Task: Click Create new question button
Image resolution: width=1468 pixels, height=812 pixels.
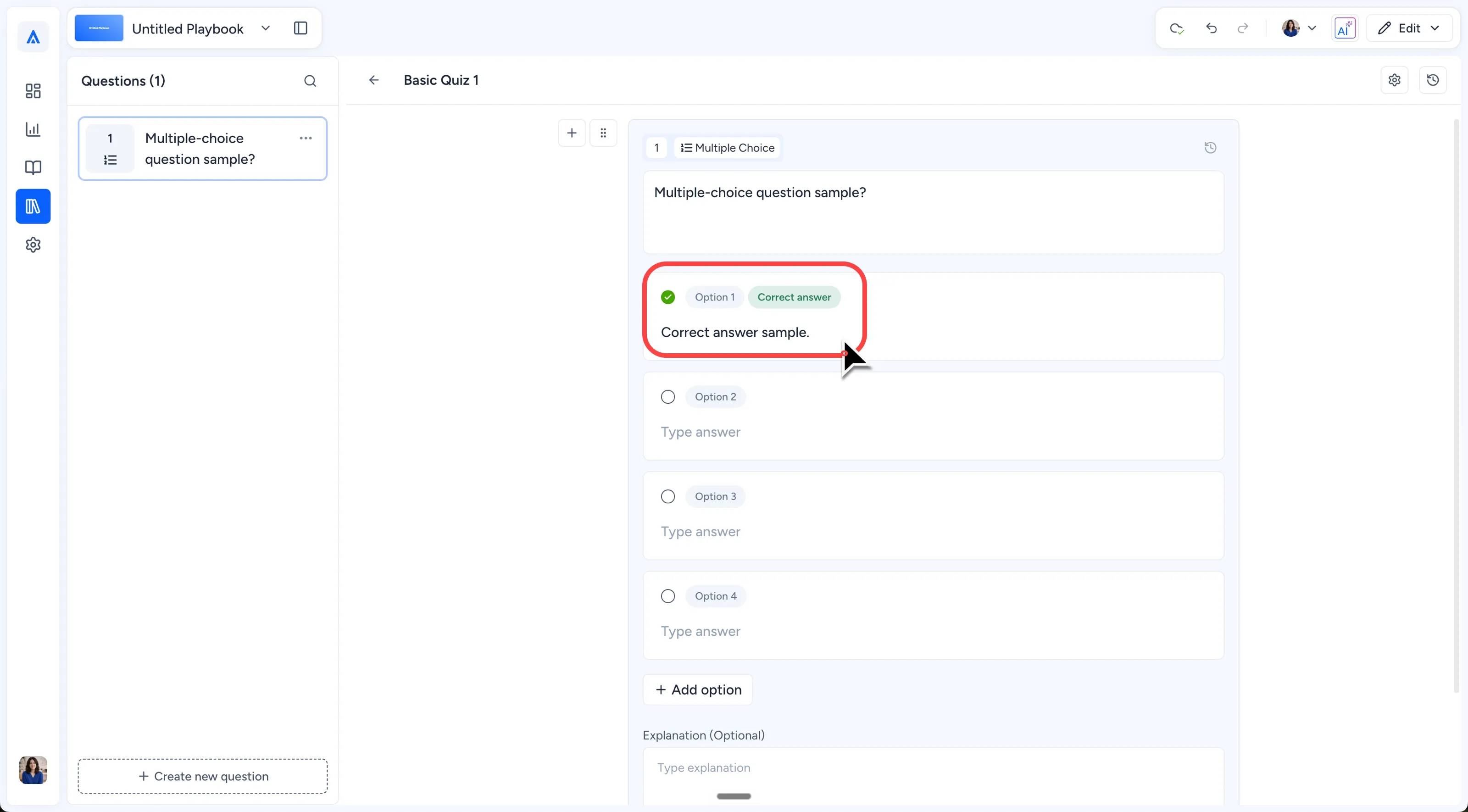Action: click(202, 777)
